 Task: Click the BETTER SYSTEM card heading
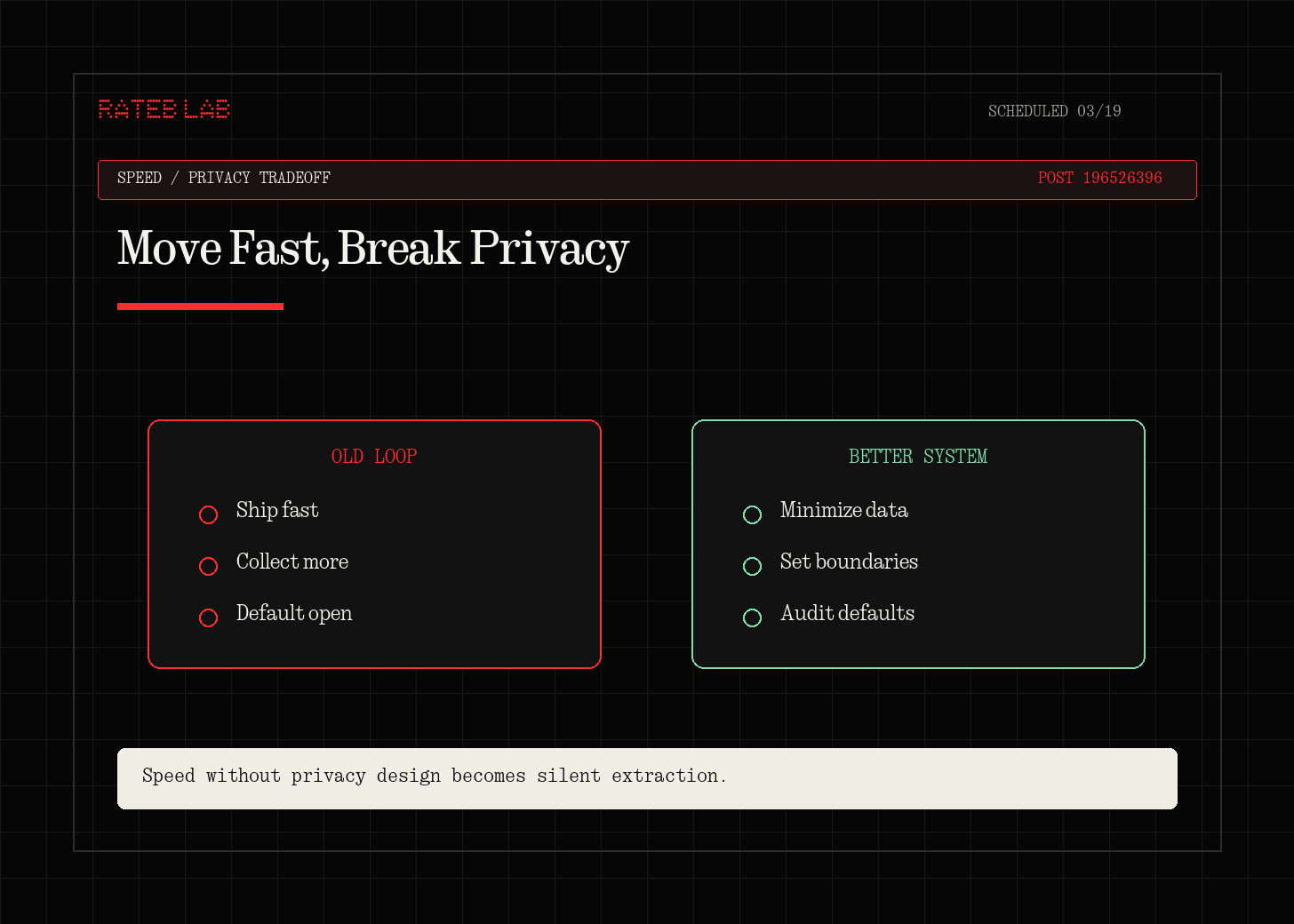[x=918, y=456]
